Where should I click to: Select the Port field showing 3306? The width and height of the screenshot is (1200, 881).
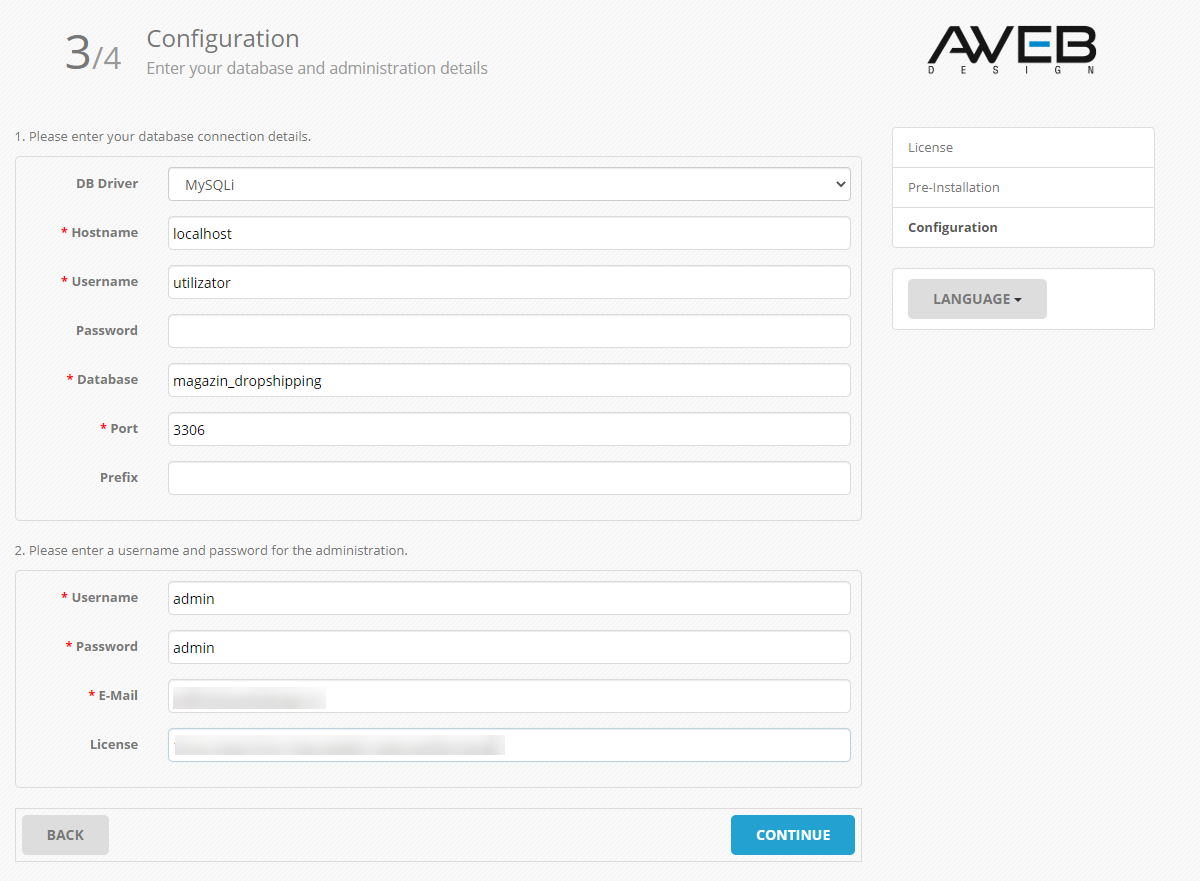(509, 429)
